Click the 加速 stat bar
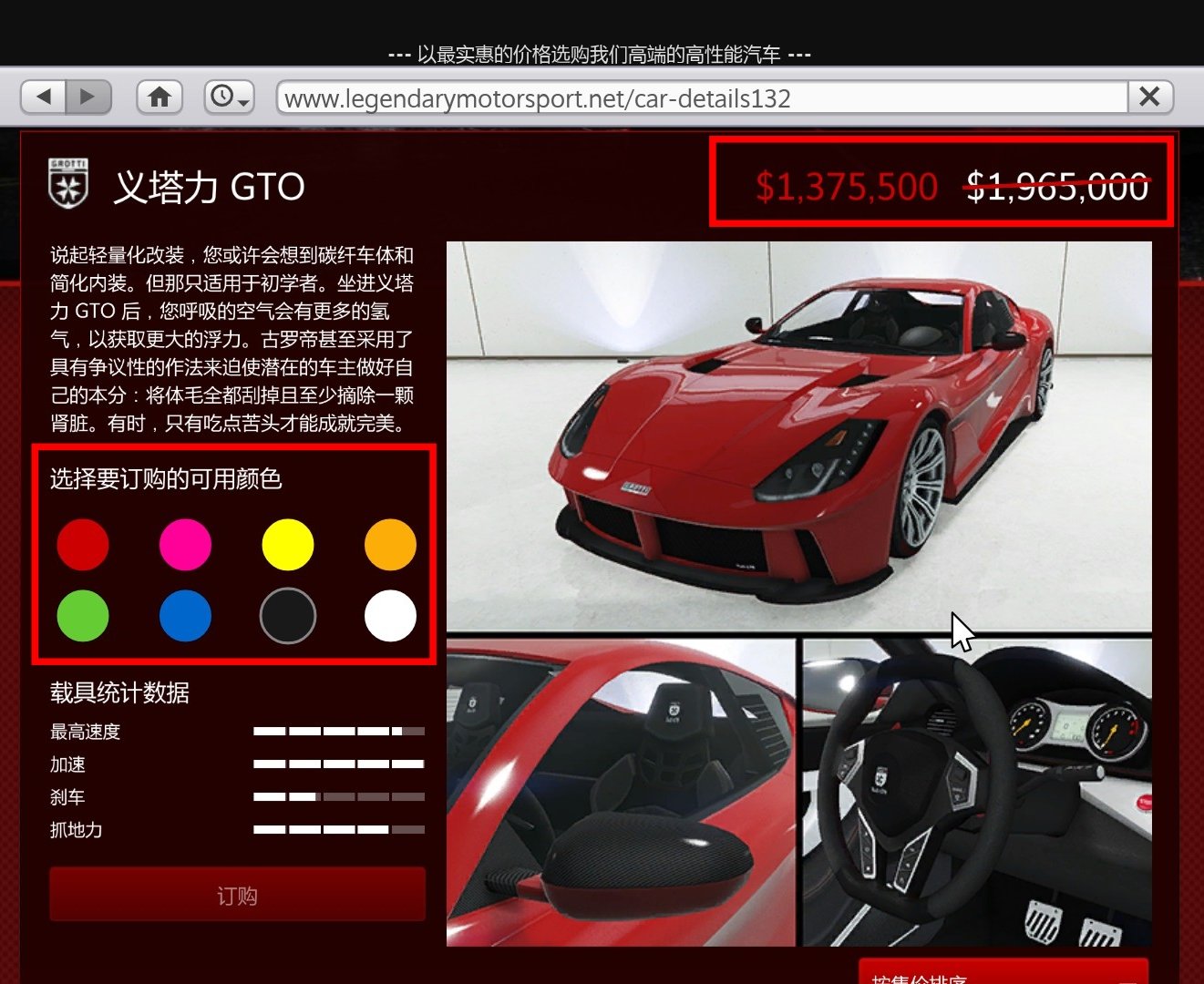 339,764
